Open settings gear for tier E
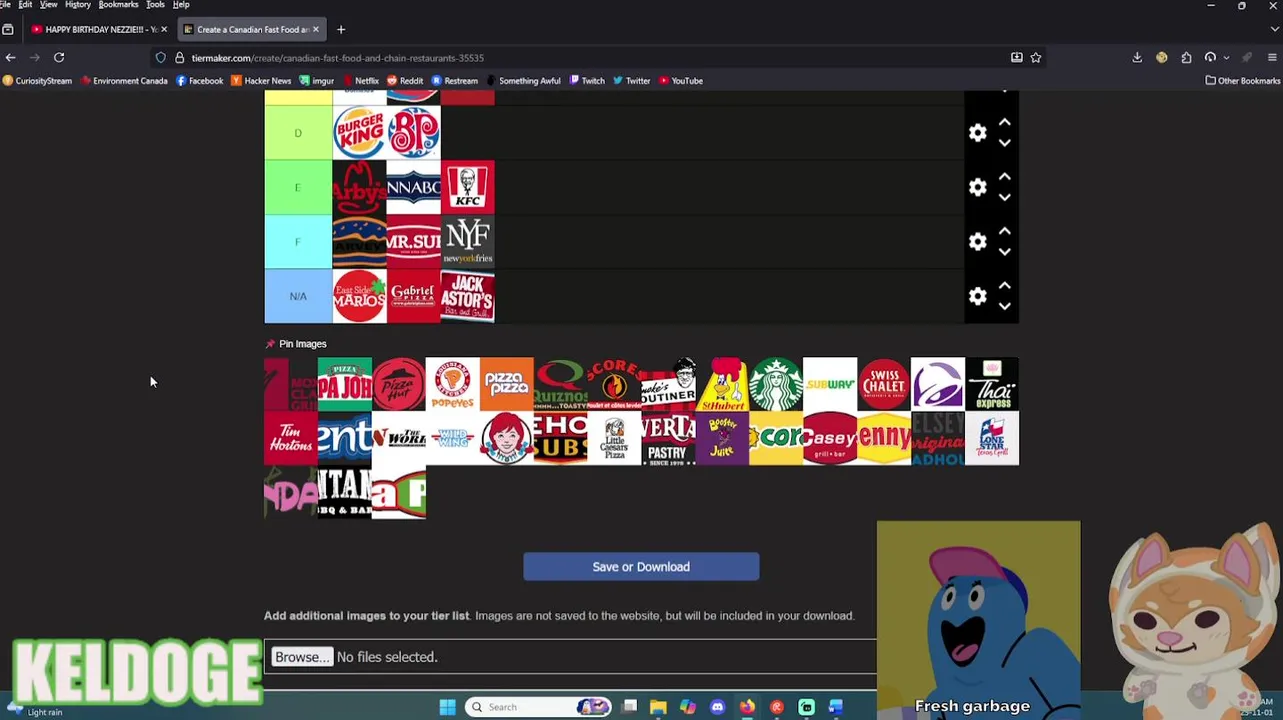The height and width of the screenshot is (720, 1283). pyautogui.click(x=977, y=187)
